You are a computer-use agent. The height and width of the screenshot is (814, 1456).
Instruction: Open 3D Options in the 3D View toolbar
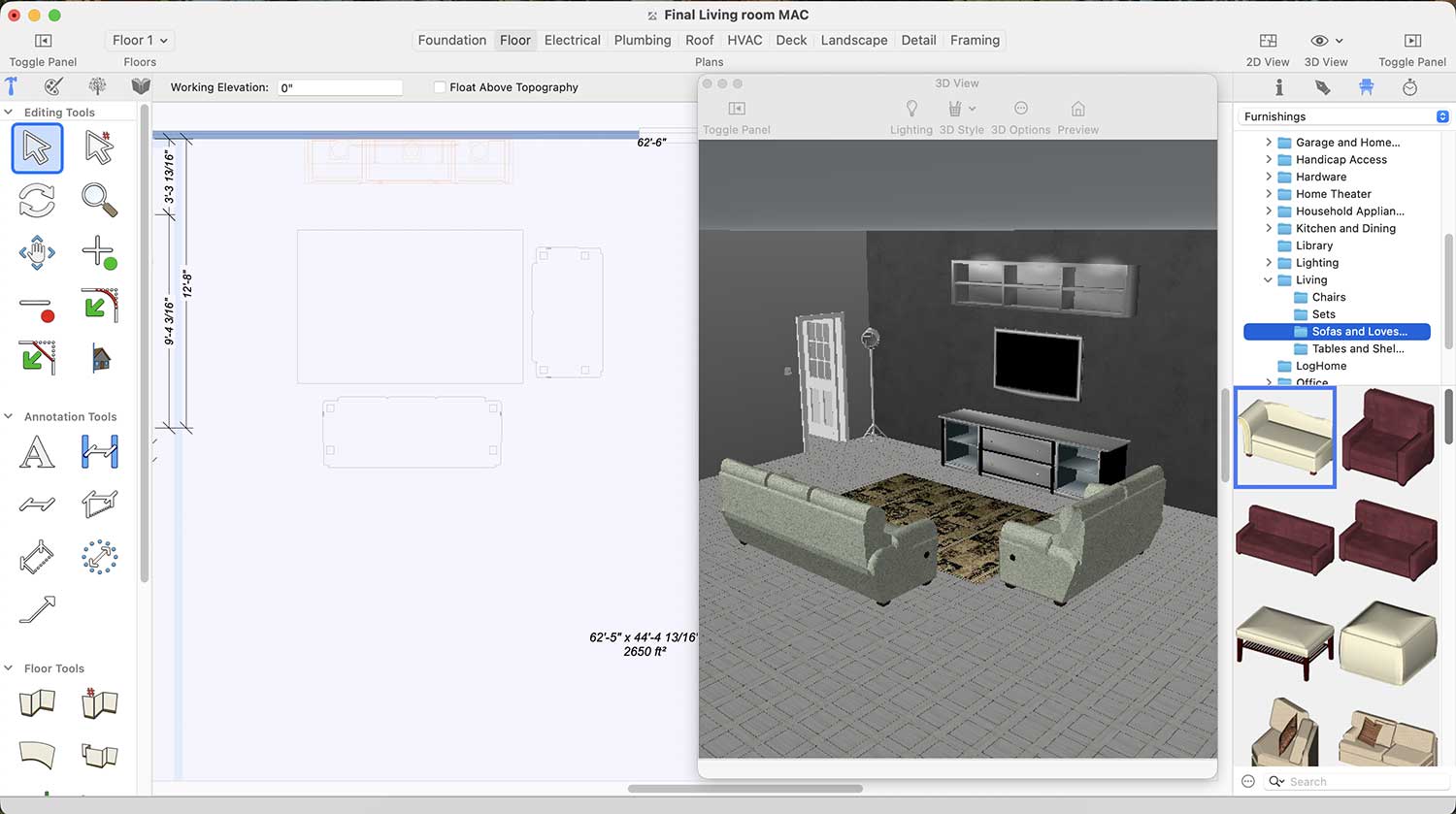pos(1020,109)
